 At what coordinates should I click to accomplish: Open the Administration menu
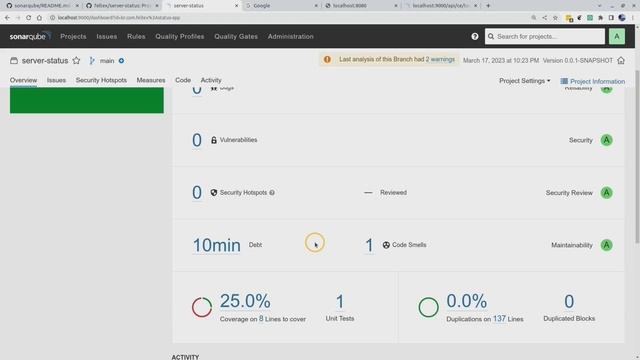291,36
